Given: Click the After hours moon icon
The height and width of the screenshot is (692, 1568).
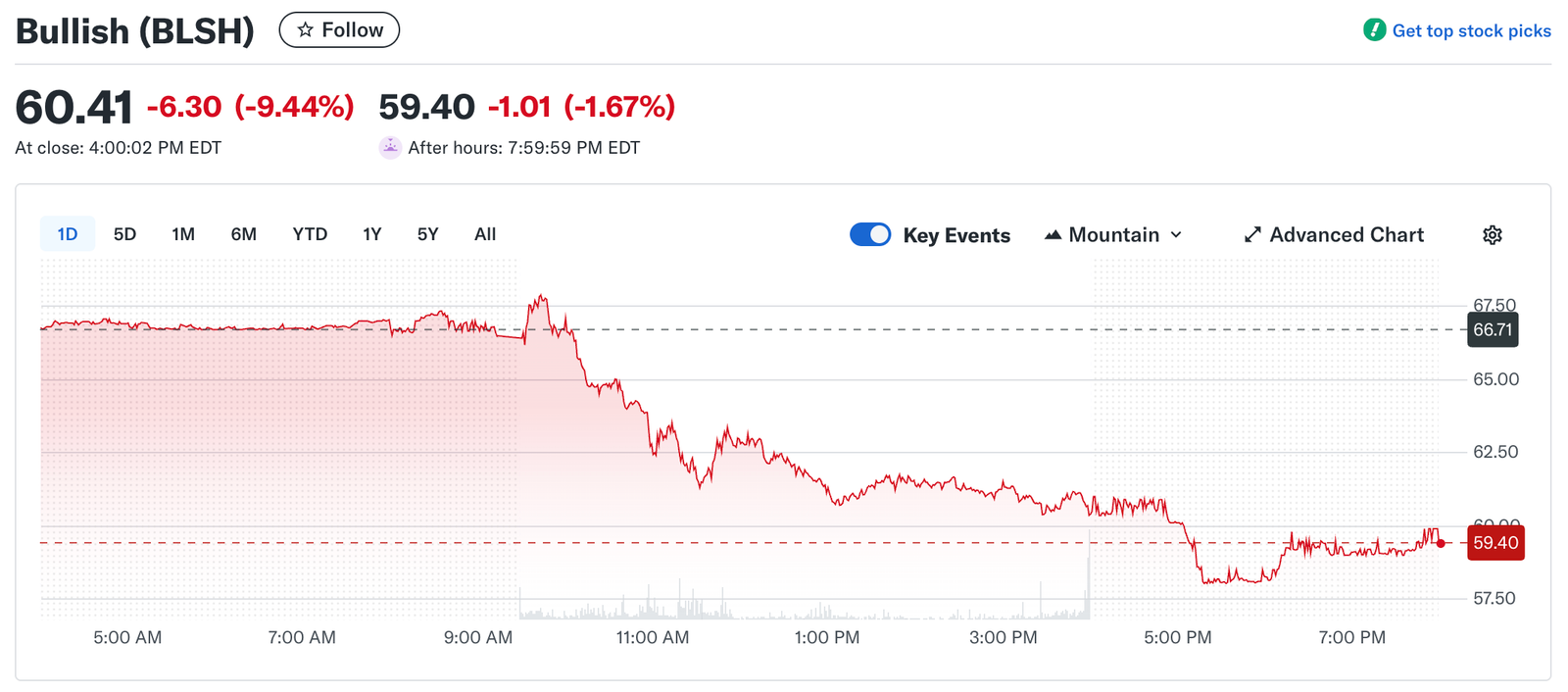Looking at the screenshot, I should [389, 147].
